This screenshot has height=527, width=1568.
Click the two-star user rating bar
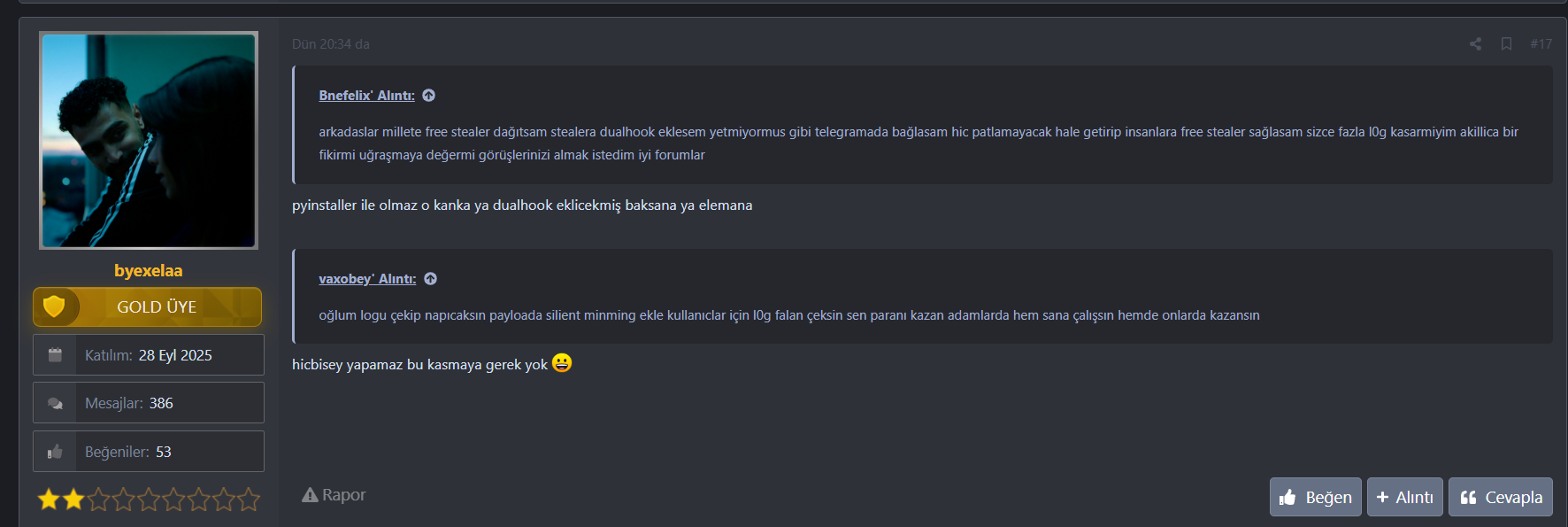tap(149, 500)
